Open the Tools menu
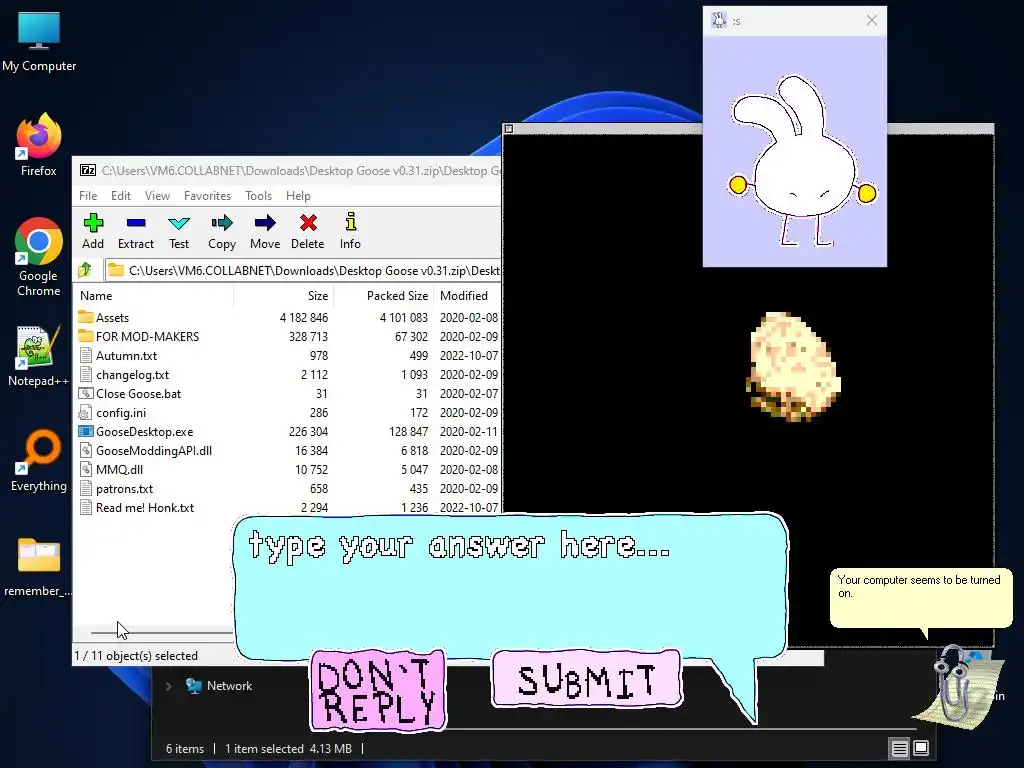 (259, 196)
